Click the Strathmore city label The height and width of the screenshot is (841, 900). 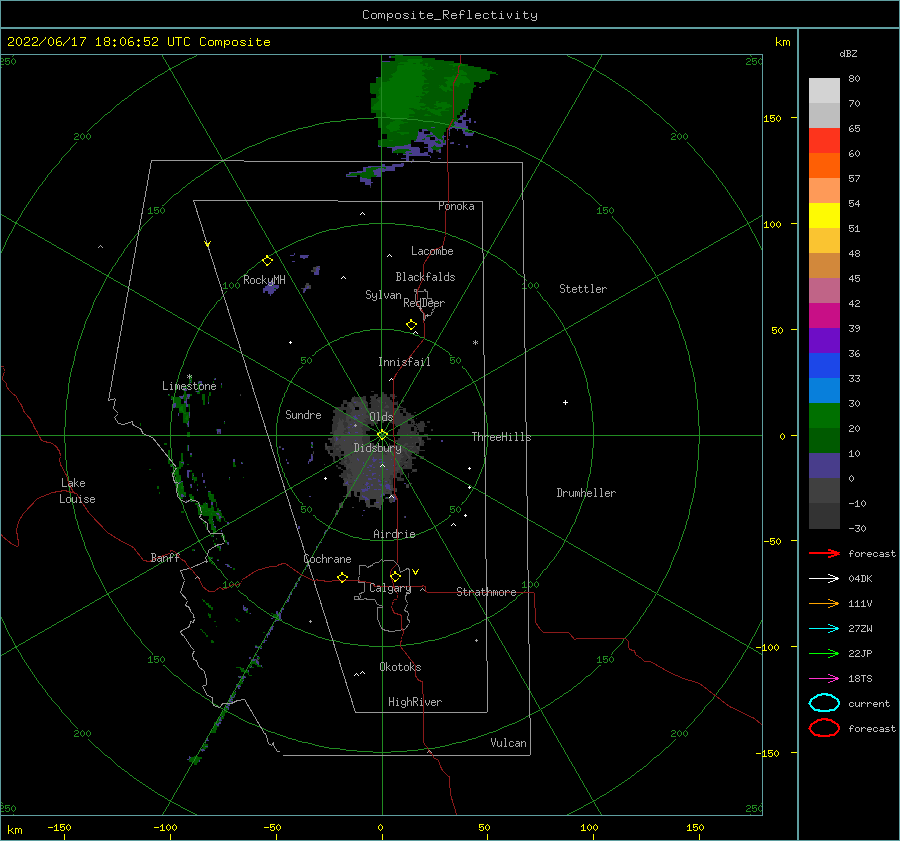click(486, 592)
